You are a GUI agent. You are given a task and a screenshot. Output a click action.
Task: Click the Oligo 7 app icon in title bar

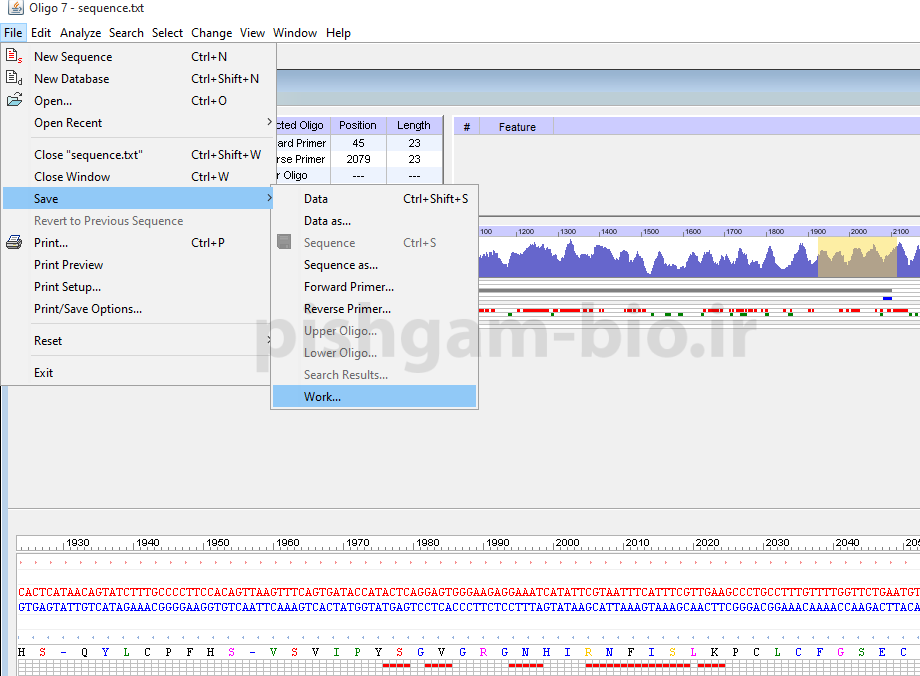[15, 8]
